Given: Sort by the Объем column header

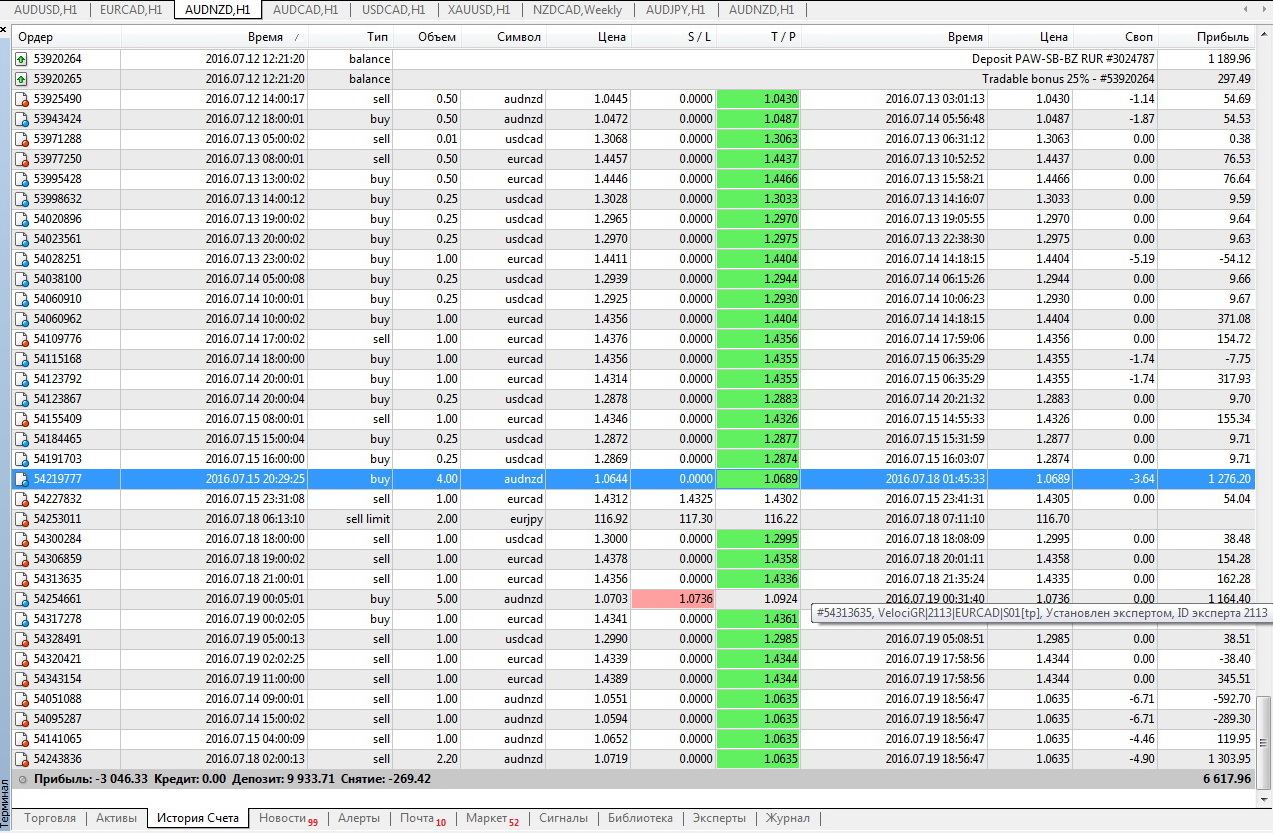Looking at the screenshot, I should tap(427, 37).
